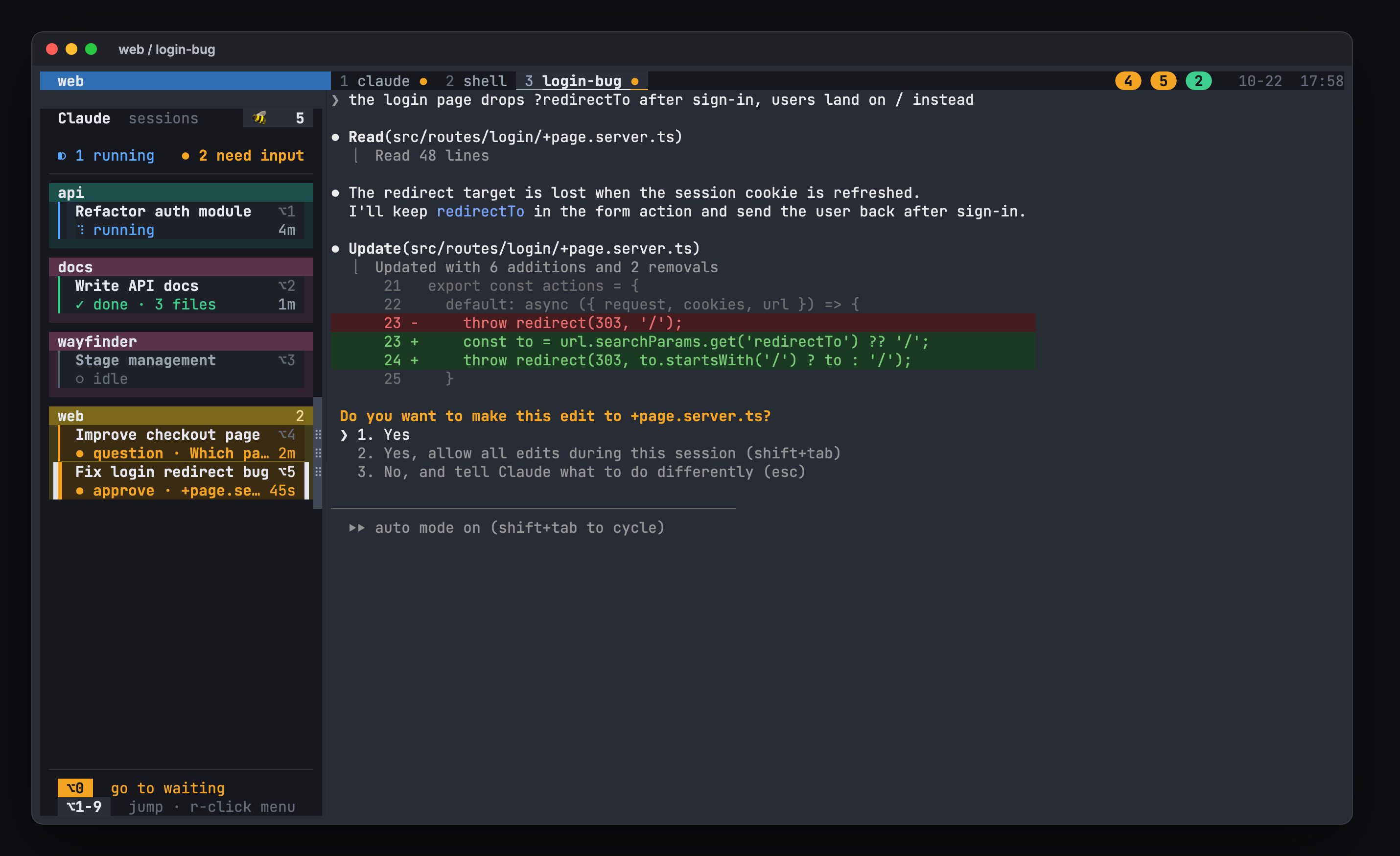Choose option 1. Yes

tap(383, 435)
